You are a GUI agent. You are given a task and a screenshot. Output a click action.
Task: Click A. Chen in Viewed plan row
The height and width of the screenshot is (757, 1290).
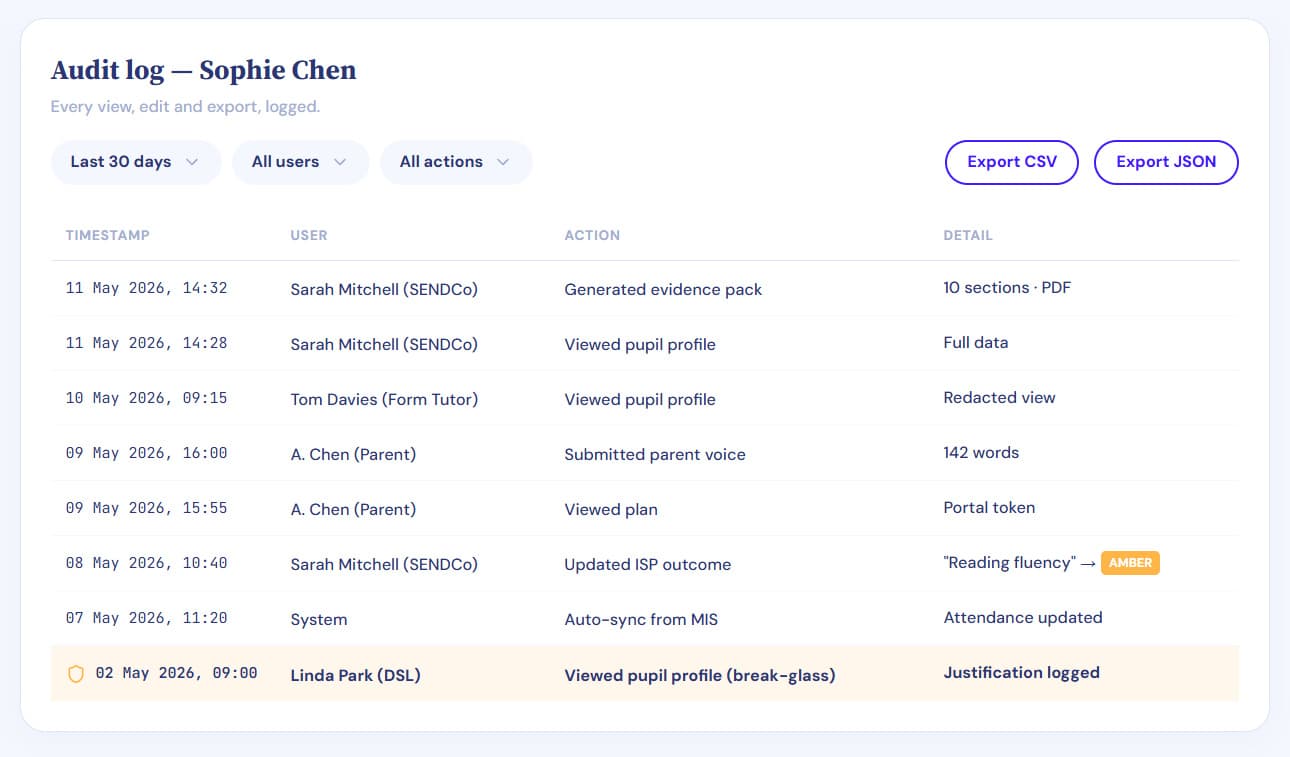353,509
